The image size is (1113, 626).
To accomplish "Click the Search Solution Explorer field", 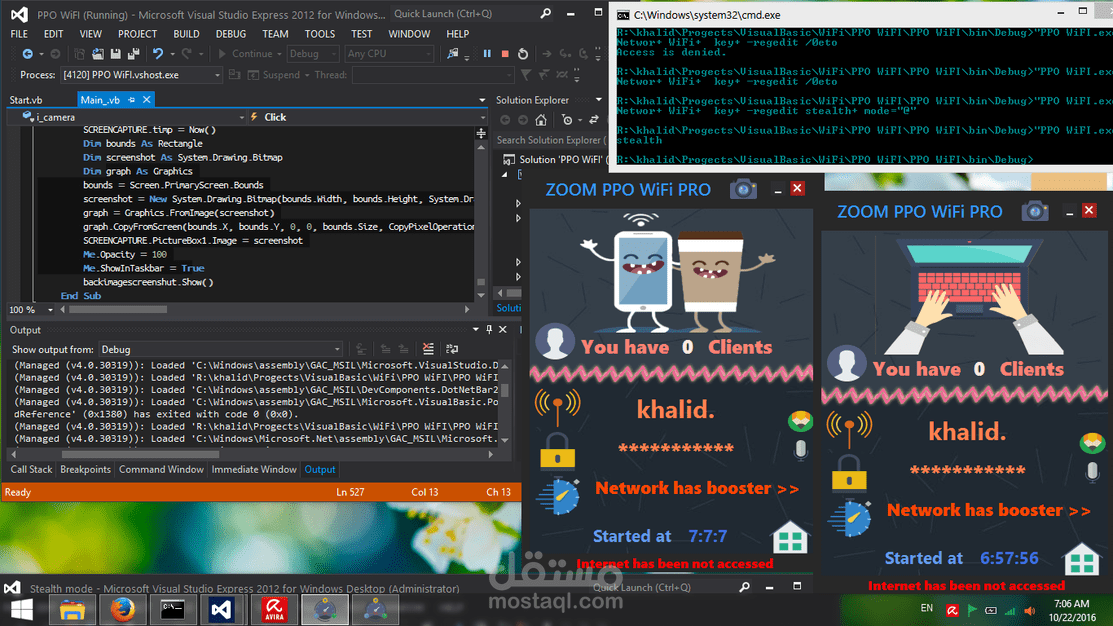I will (551, 140).
